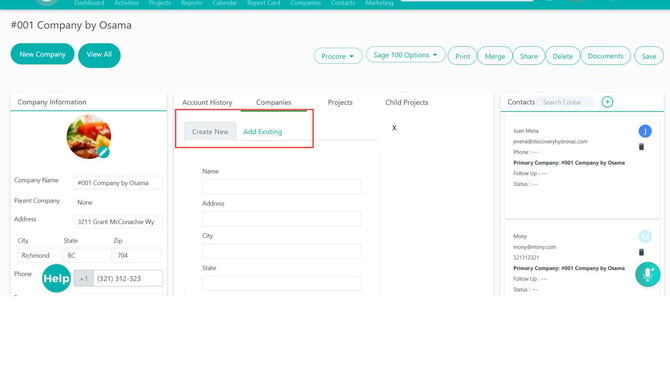Image resolution: width=670 pixels, height=376 pixels.
Task: Switch to the Account History tab
Action: point(207,103)
